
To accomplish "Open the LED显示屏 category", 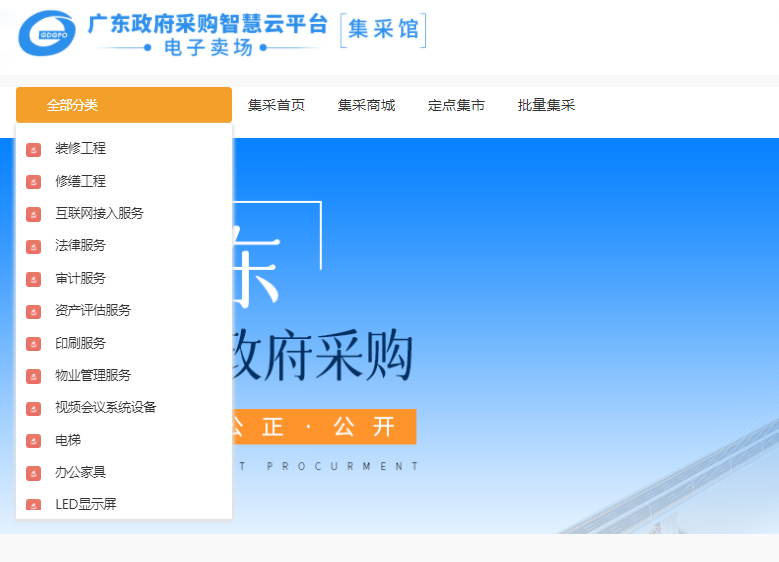I will 86,504.
